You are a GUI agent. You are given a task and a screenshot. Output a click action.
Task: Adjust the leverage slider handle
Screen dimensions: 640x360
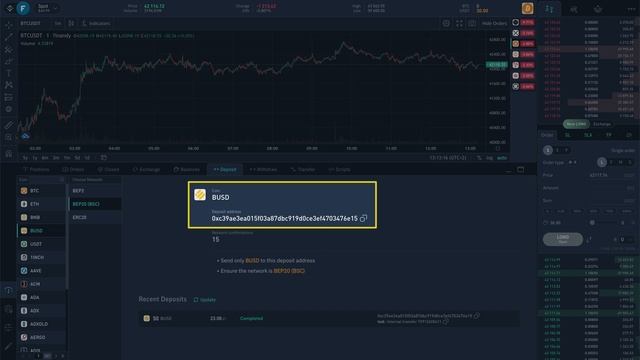592,223
